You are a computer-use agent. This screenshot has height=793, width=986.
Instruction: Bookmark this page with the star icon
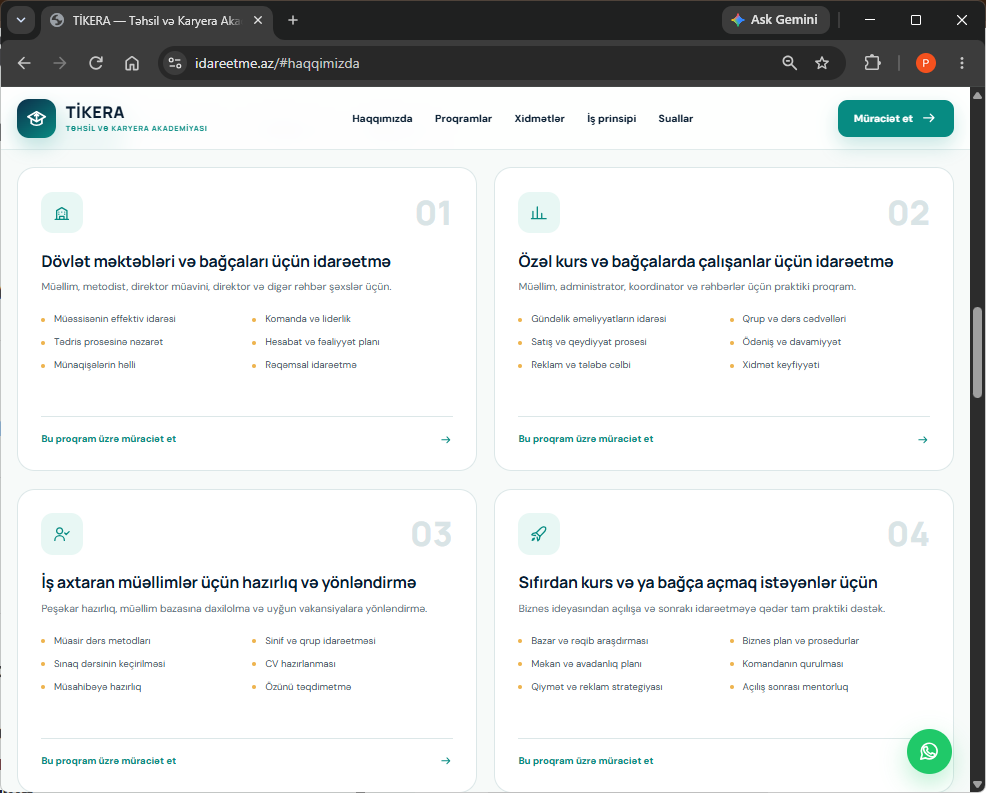tap(822, 63)
